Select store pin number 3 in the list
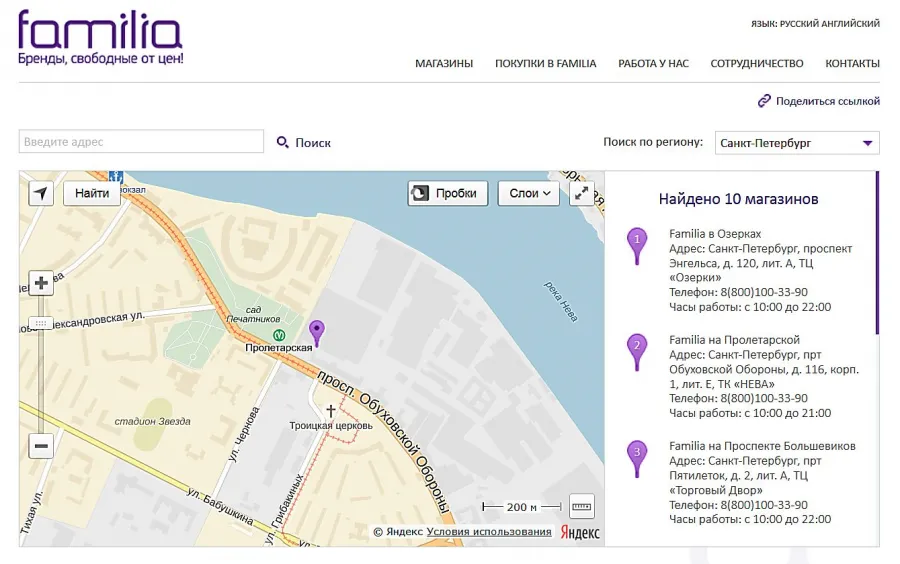900x564 pixels. tap(637, 459)
